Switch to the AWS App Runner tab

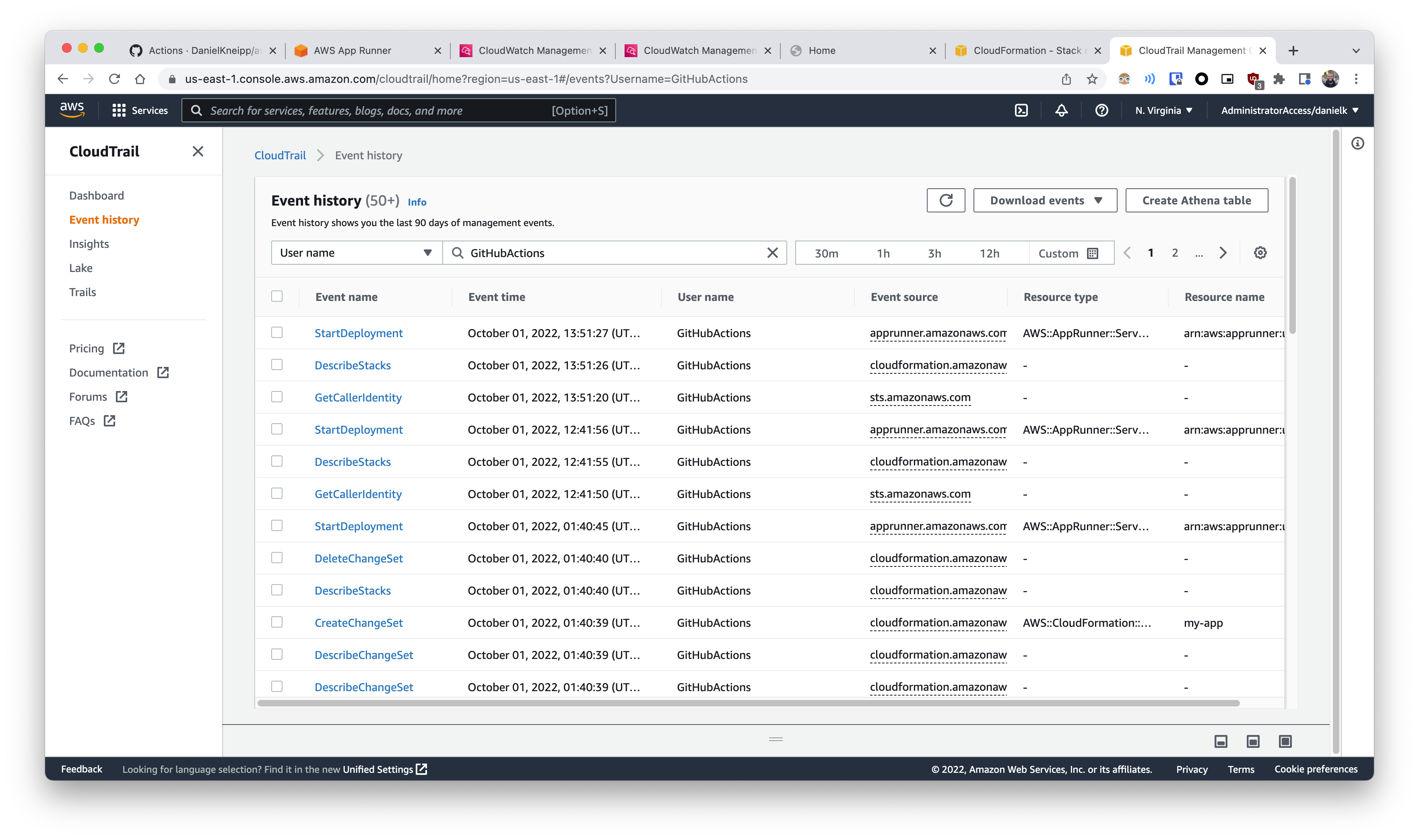point(352,50)
